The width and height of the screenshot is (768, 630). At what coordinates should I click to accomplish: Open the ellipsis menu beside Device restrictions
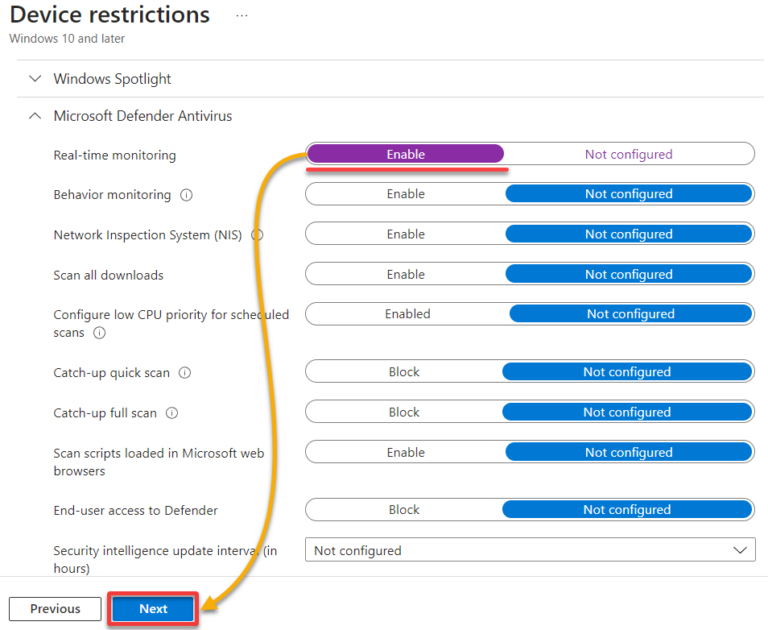pos(241,16)
